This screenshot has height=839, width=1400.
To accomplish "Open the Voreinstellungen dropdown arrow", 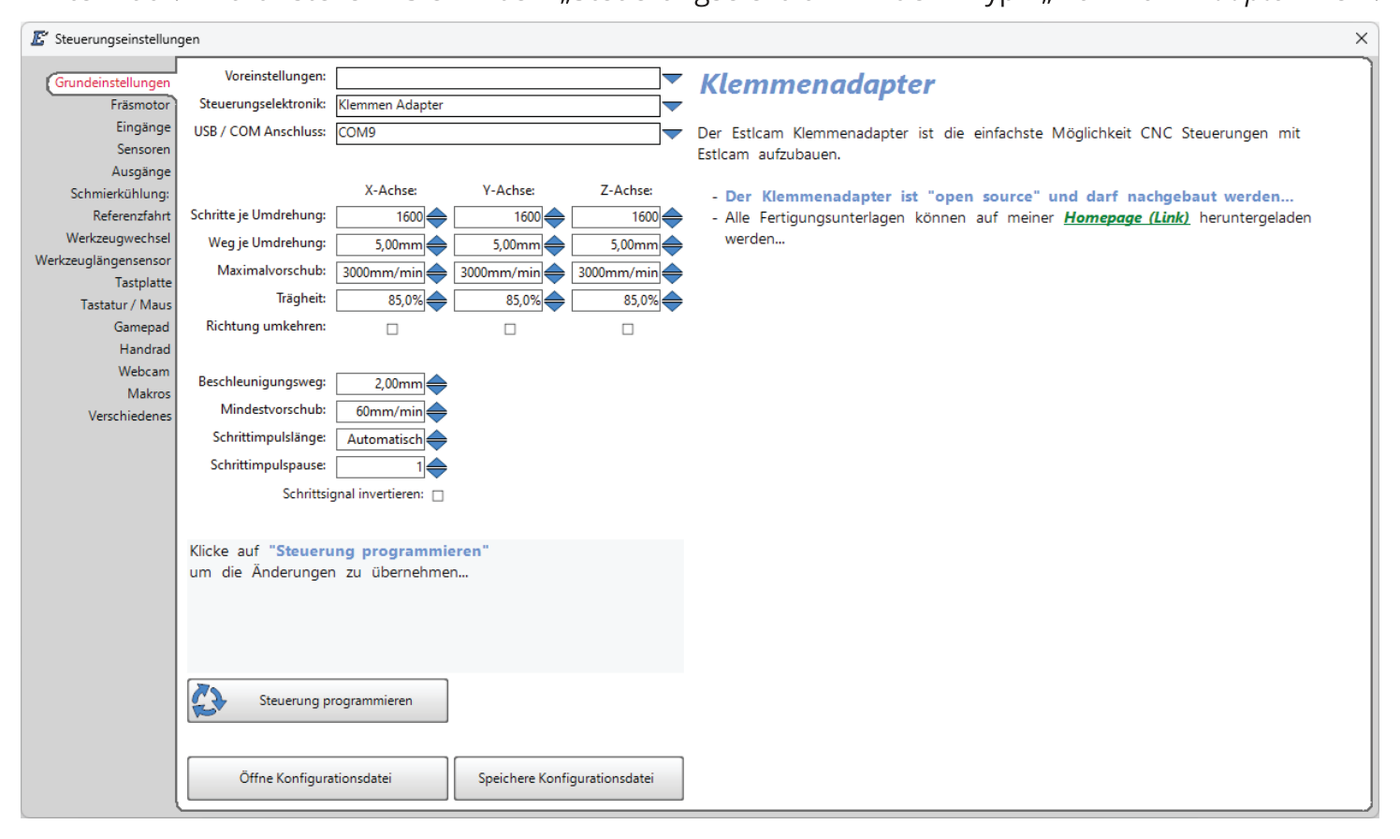I will (672, 78).
